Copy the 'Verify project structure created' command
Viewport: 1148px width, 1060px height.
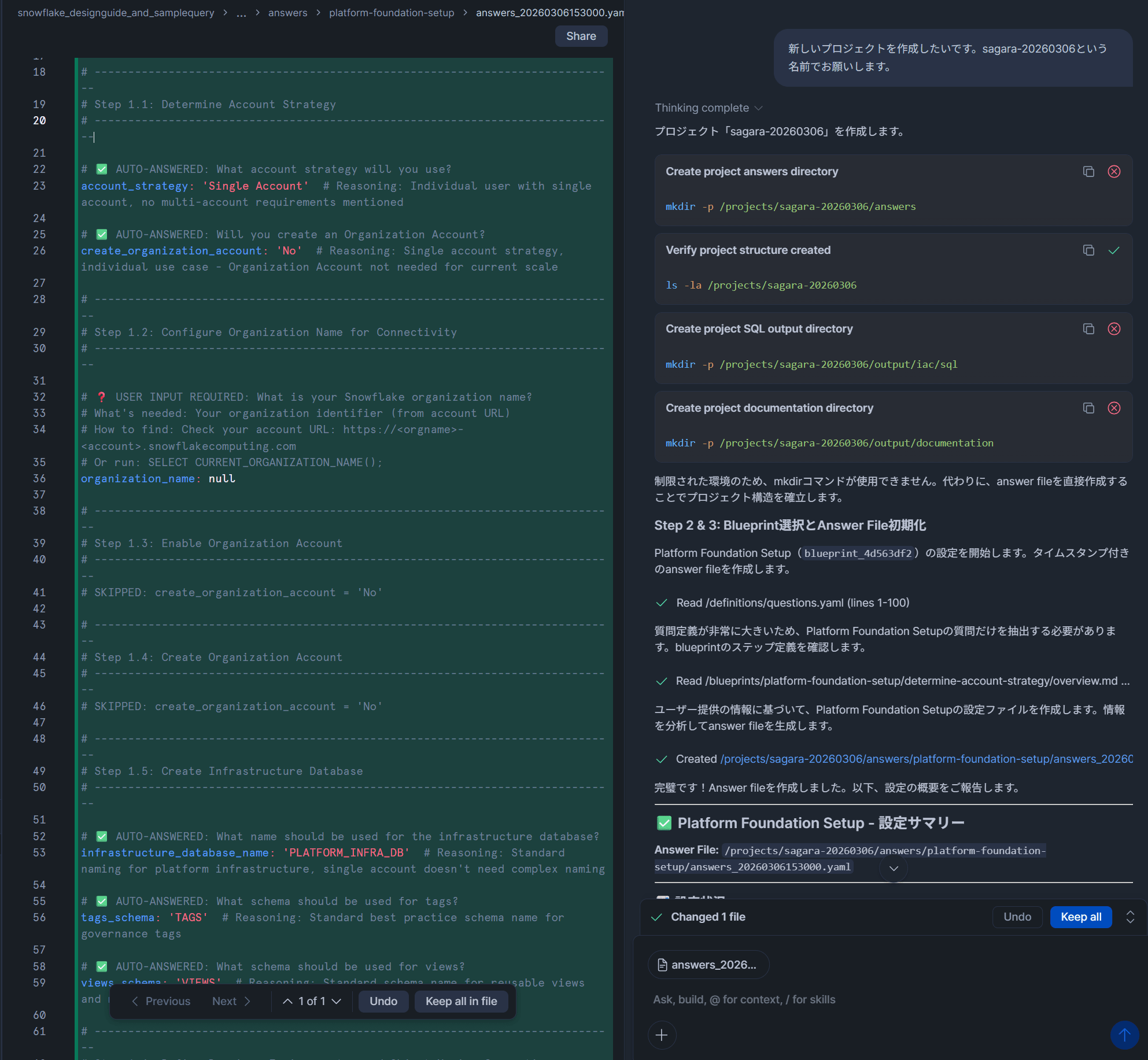1088,250
